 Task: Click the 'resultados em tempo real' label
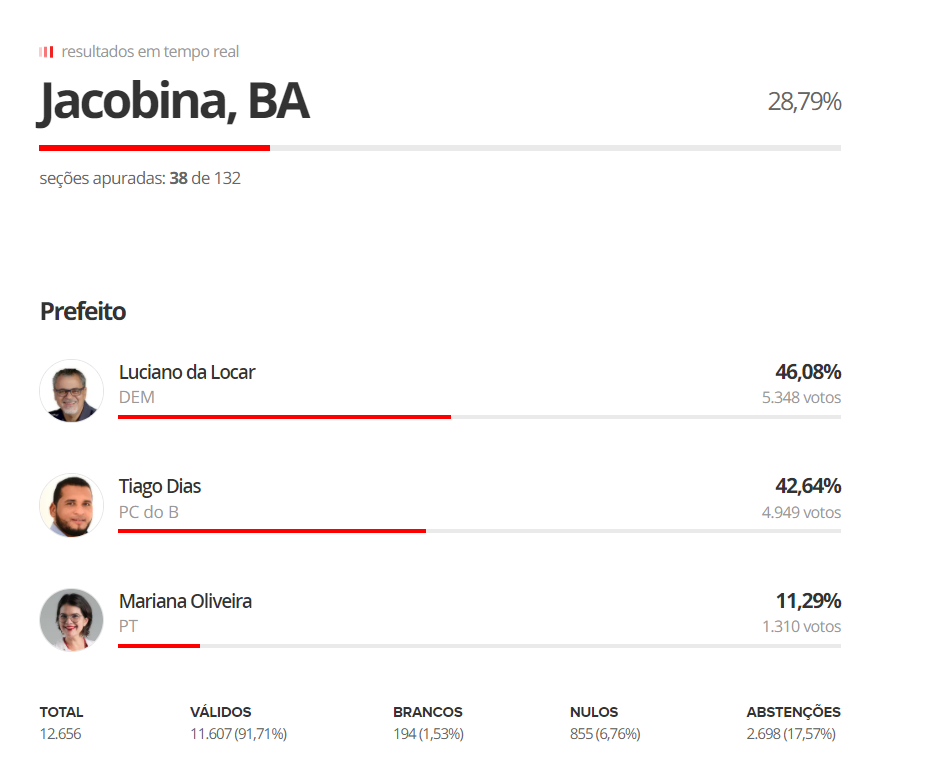[150, 52]
